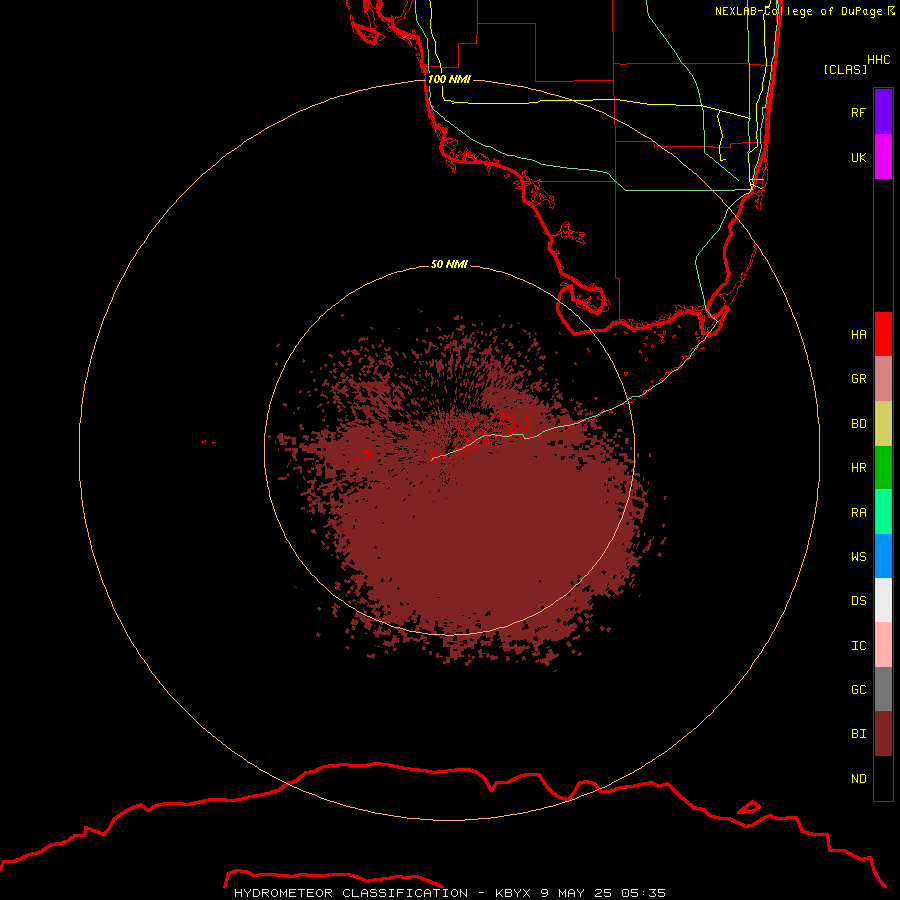Image resolution: width=900 pixels, height=900 pixels.
Task: Click the GR legend label
Action: [x=858, y=379]
